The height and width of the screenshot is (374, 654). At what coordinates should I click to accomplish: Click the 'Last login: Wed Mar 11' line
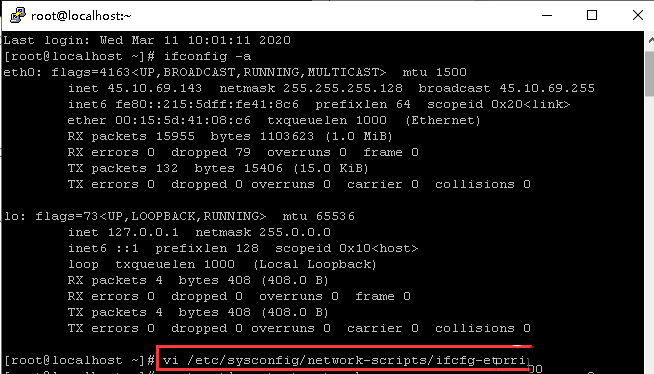click(x=147, y=40)
